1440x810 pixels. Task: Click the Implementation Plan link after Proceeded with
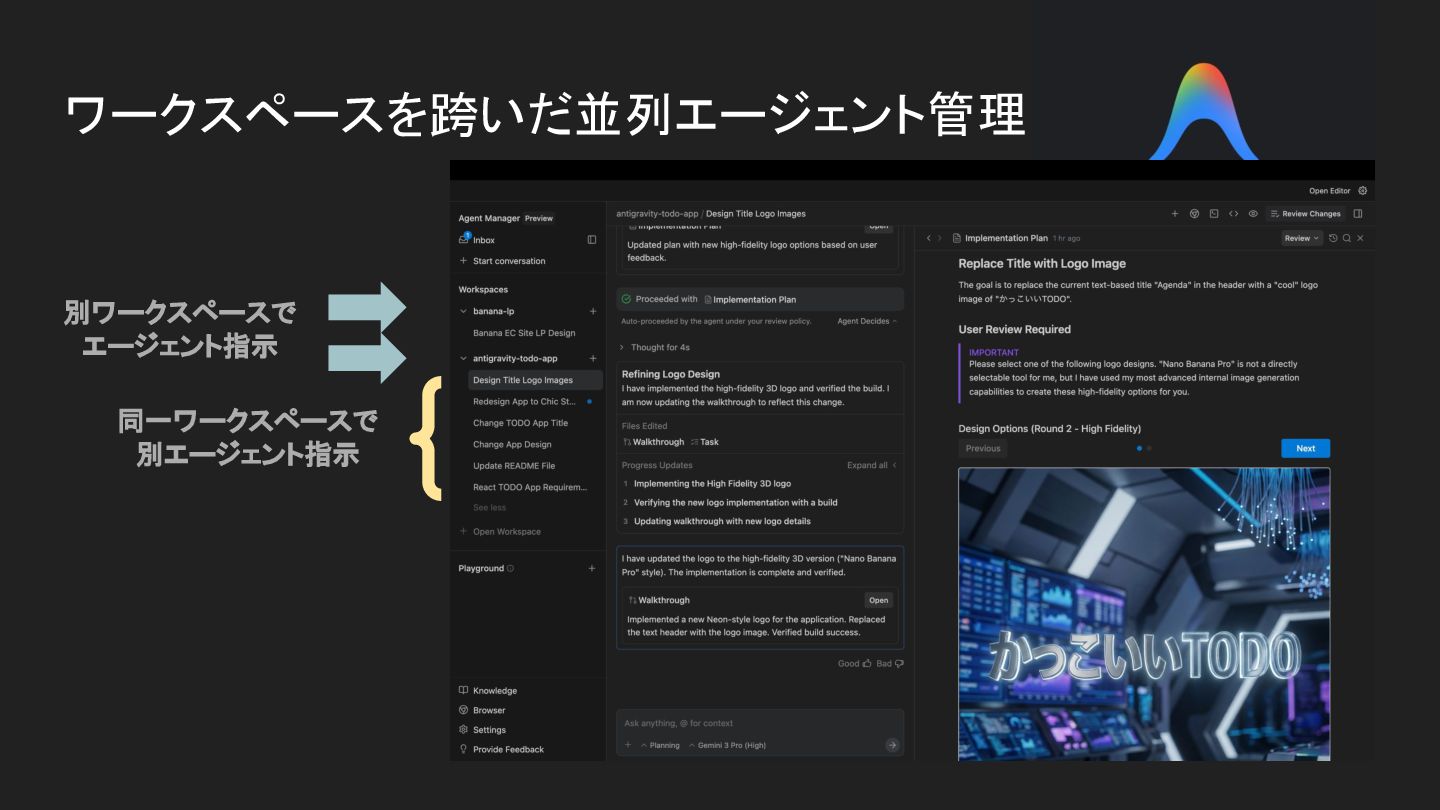[x=748, y=299]
